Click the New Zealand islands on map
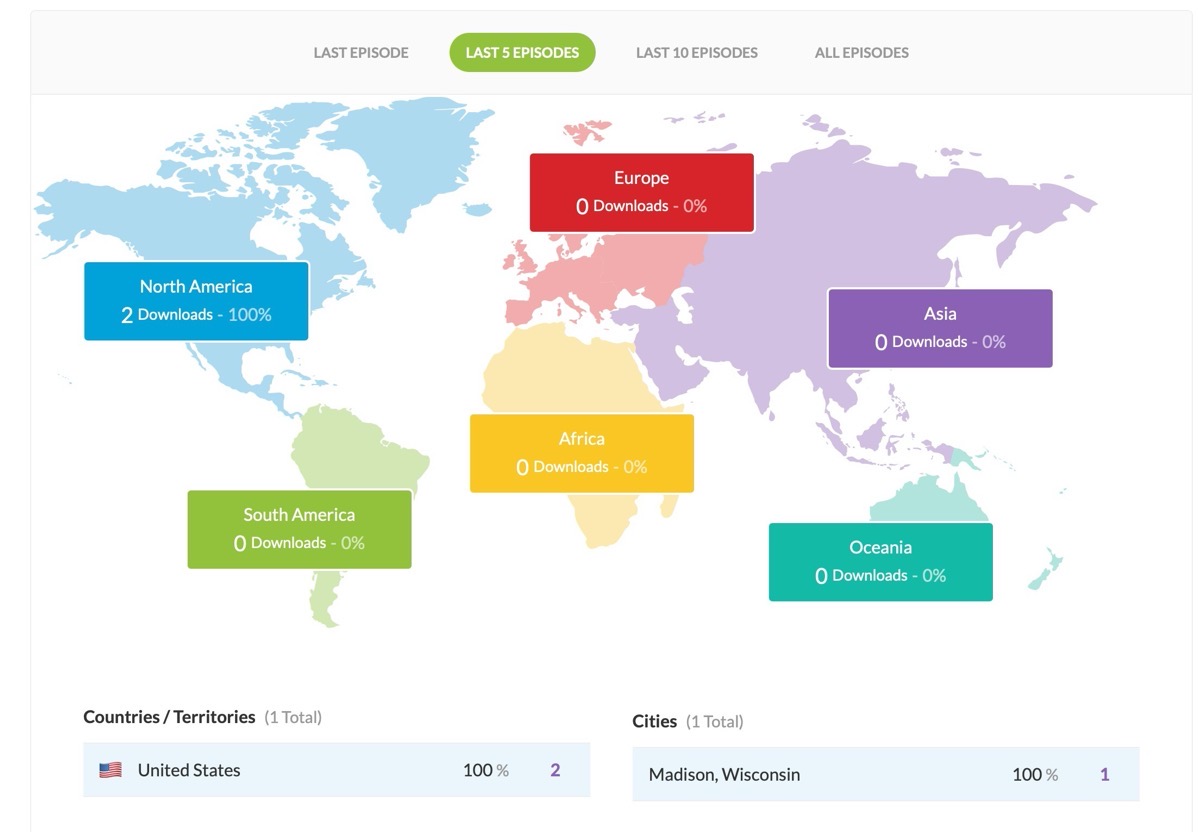The image size is (1198, 832). pyautogui.click(x=1045, y=570)
